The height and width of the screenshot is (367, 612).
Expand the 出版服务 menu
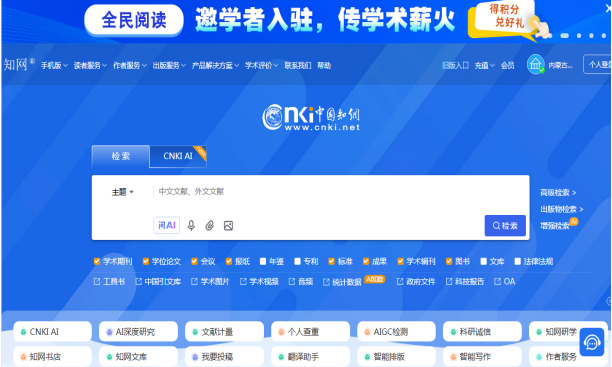click(x=169, y=65)
